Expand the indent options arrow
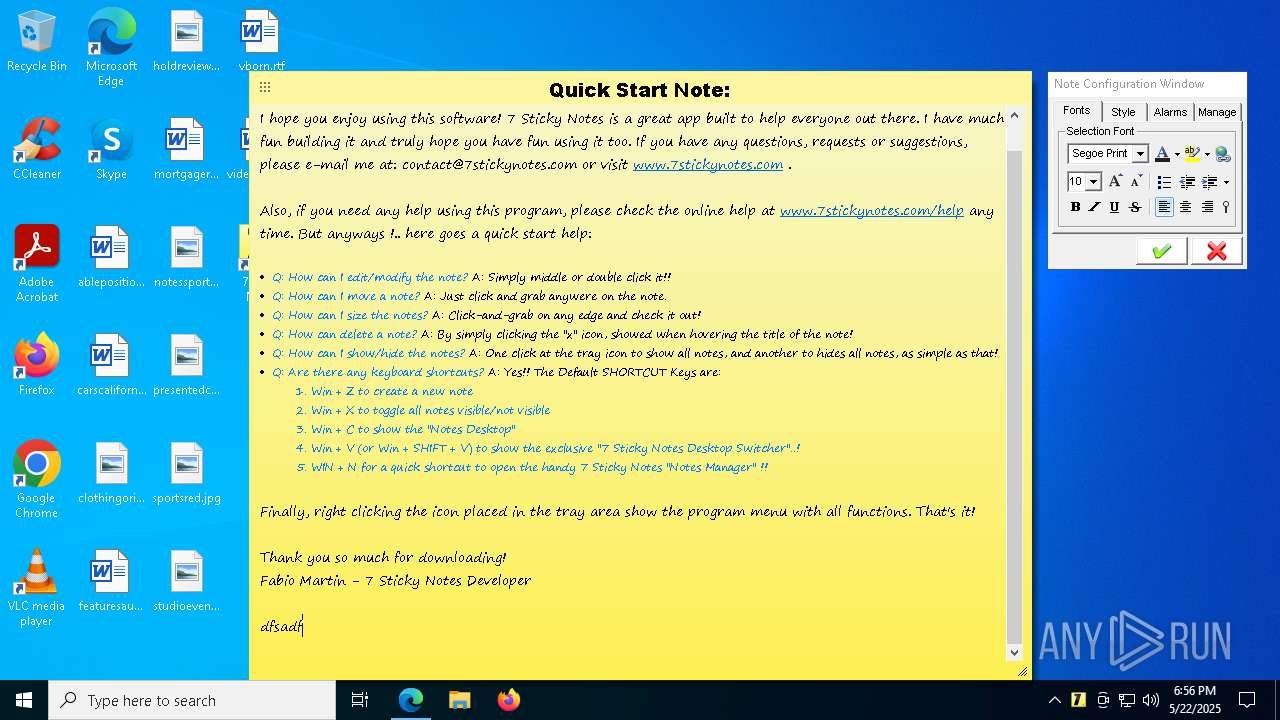 pyautogui.click(x=1226, y=182)
